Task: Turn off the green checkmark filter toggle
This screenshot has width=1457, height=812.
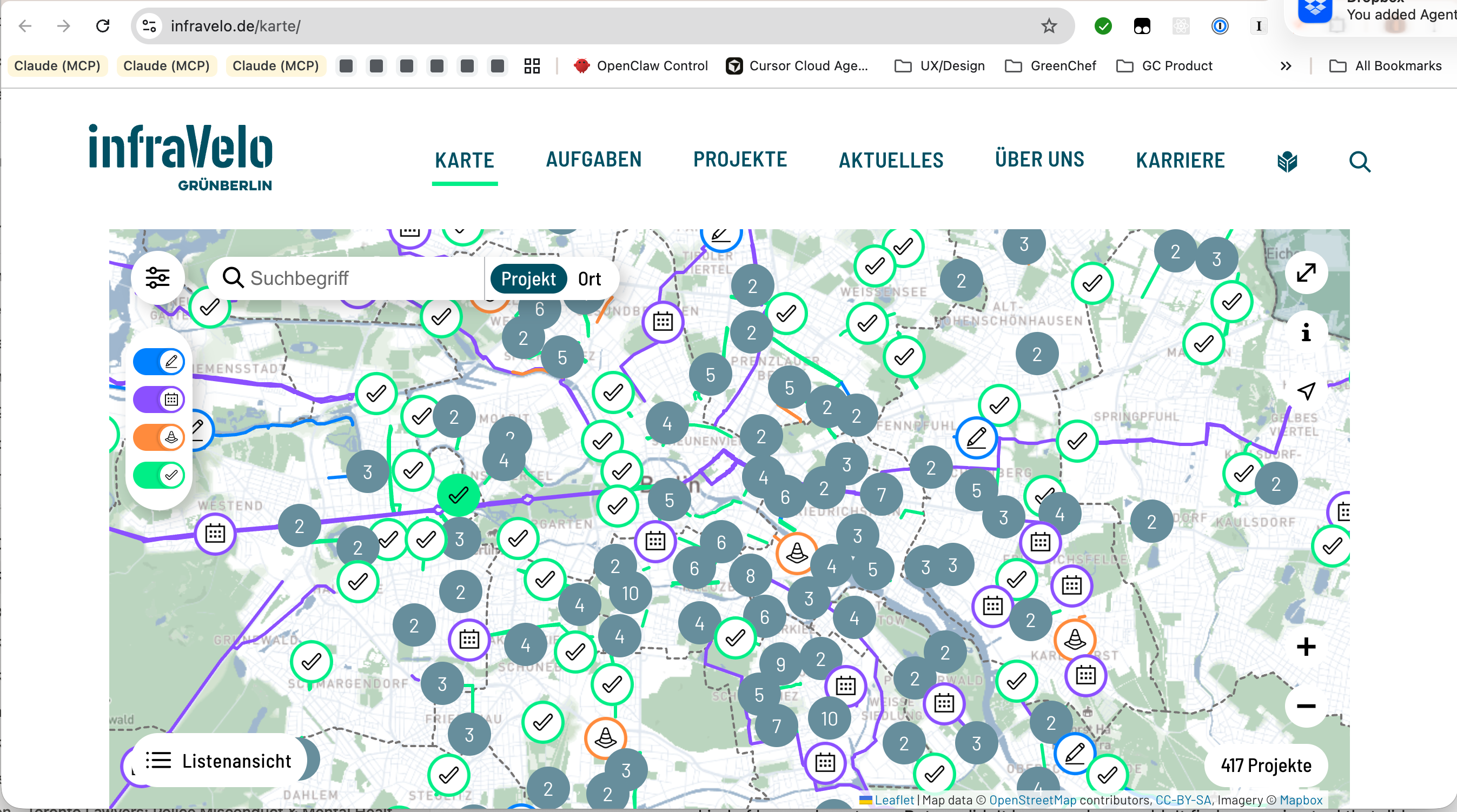Action: point(159,475)
